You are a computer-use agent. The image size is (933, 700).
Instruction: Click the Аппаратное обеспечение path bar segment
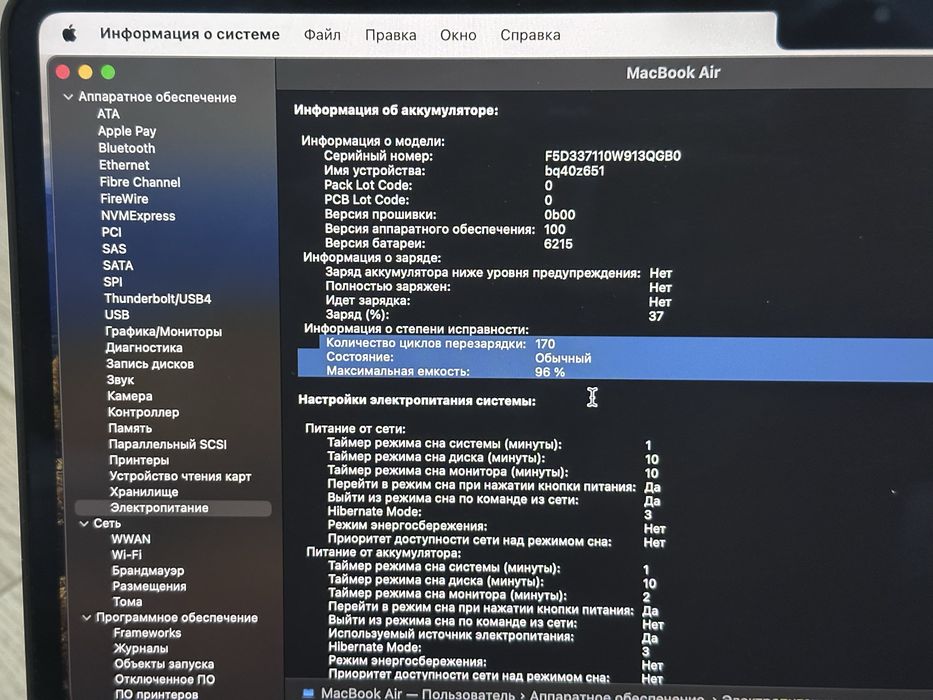pos(616,695)
